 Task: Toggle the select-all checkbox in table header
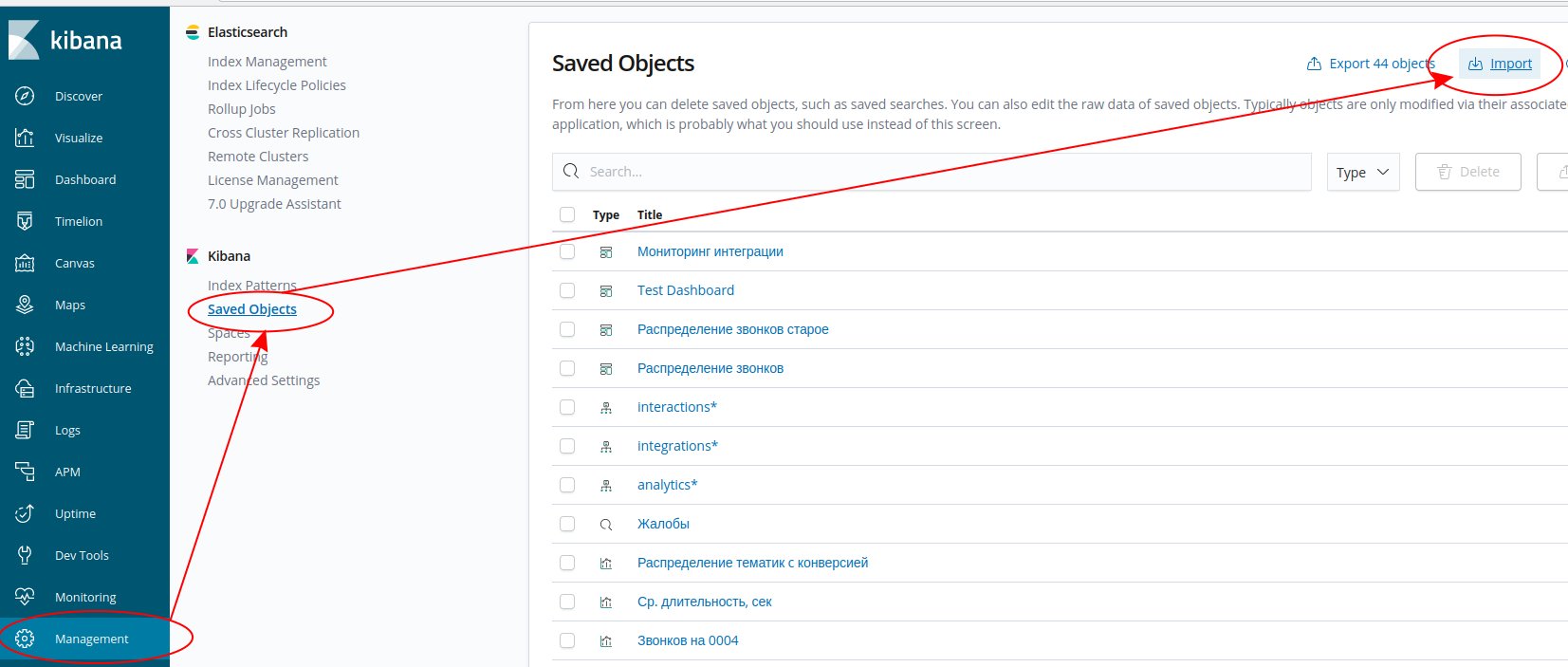tap(567, 214)
